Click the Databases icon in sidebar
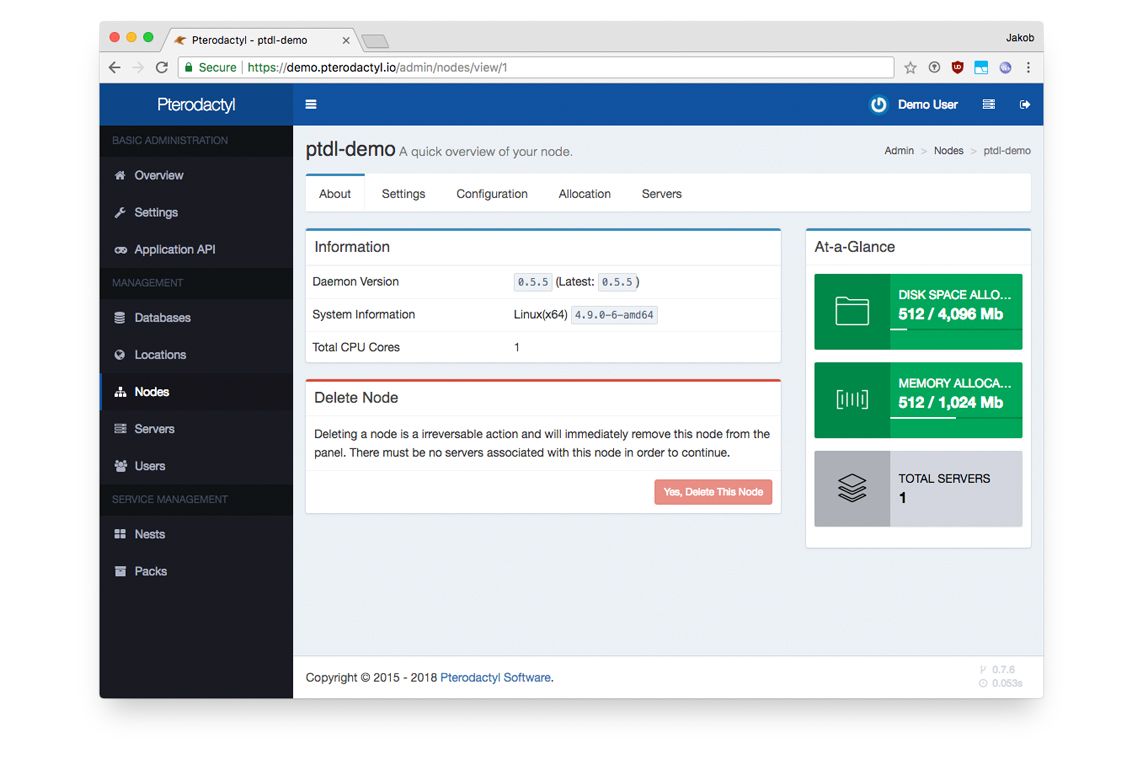Image resolution: width=1144 pixels, height=758 pixels. tap(120, 317)
